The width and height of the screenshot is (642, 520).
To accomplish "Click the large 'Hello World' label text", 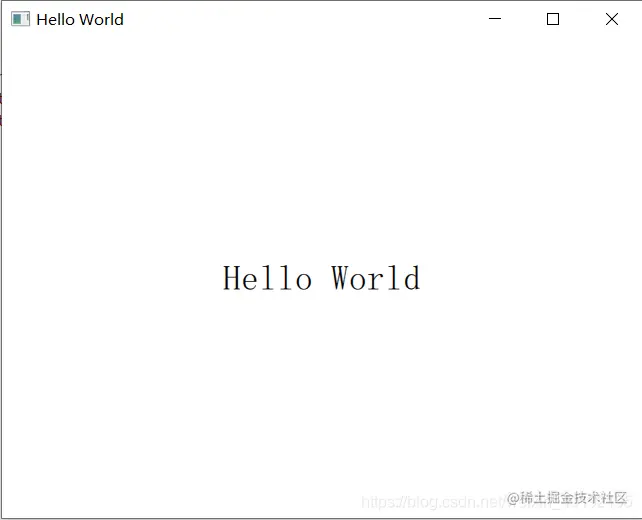I will point(321,278).
